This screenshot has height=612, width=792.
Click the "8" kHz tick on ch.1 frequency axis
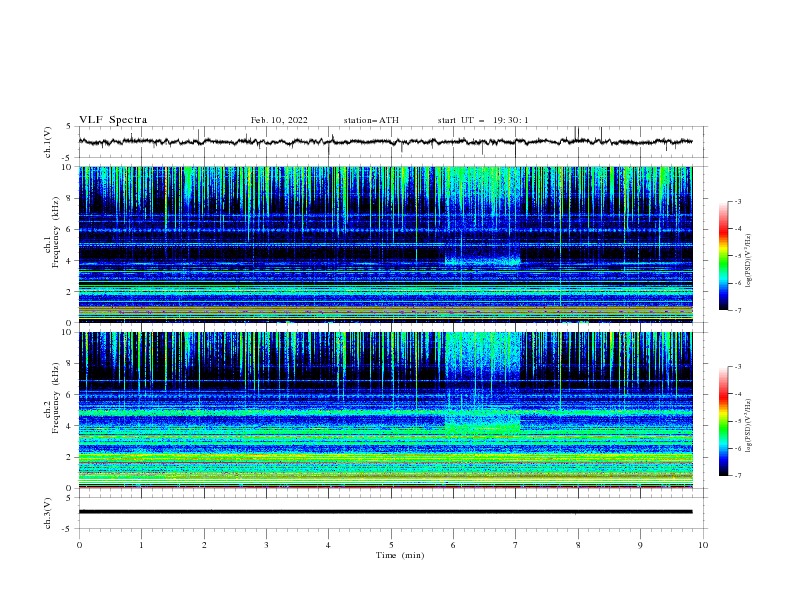point(69,198)
